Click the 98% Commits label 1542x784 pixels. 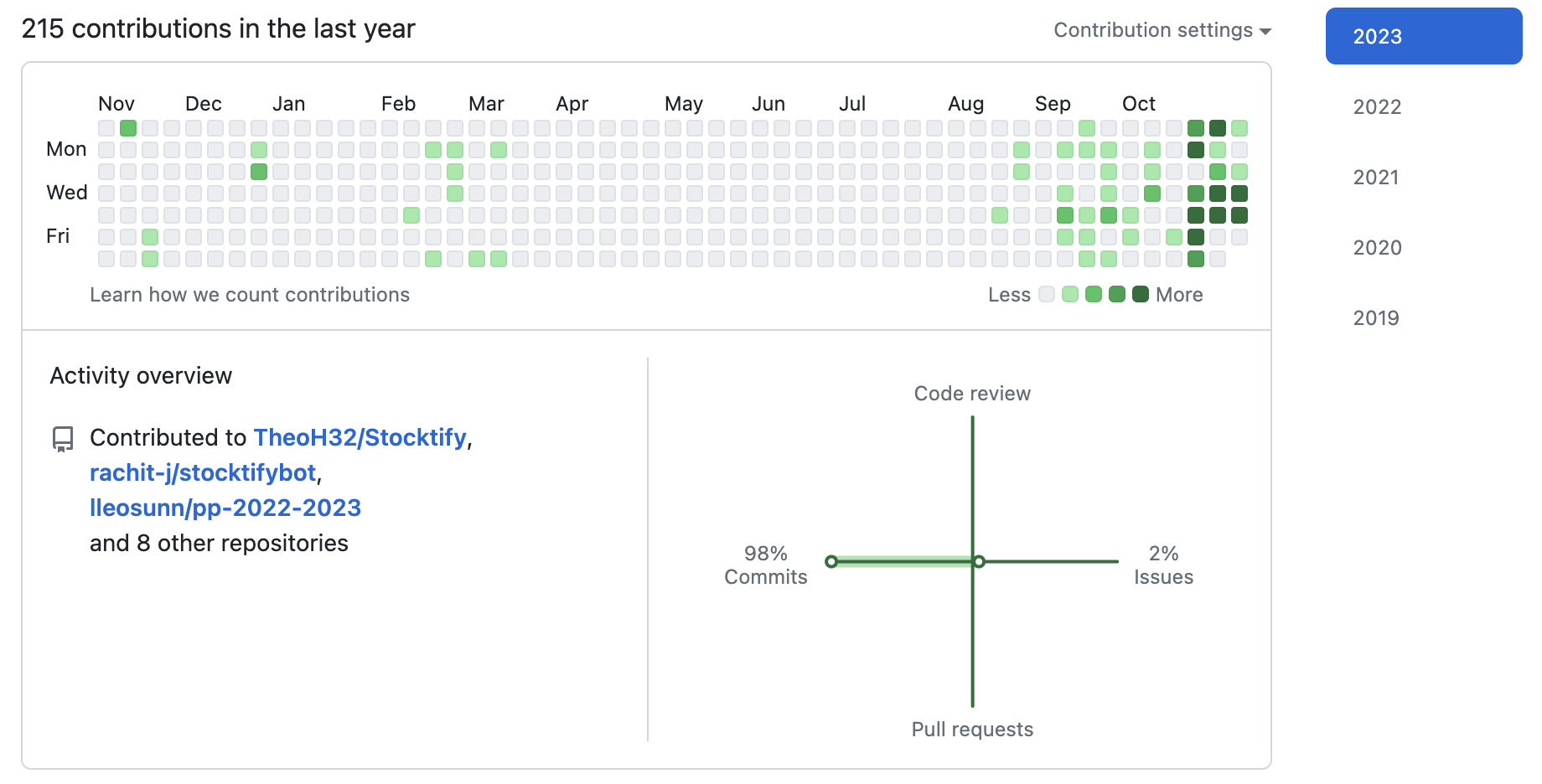pyautogui.click(x=766, y=565)
